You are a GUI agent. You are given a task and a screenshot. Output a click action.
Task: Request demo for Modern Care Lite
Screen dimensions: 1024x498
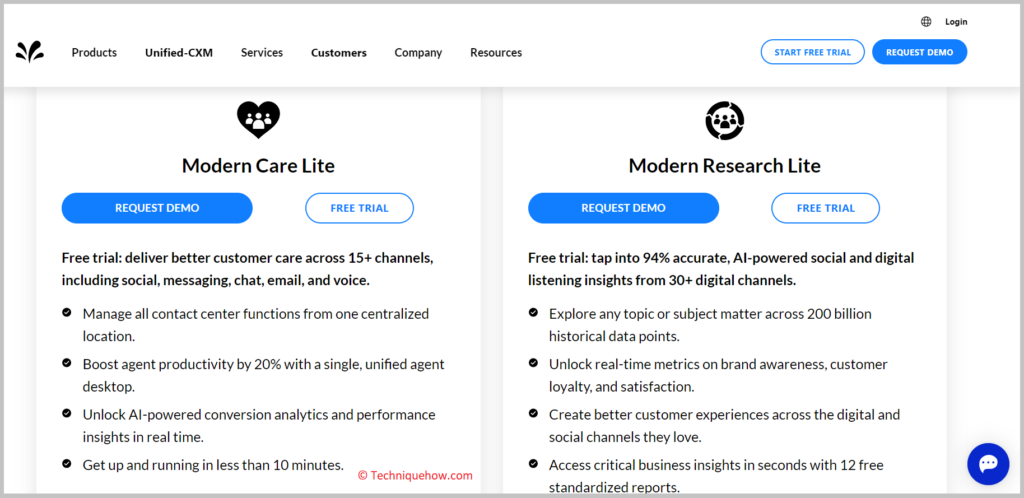[157, 208]
